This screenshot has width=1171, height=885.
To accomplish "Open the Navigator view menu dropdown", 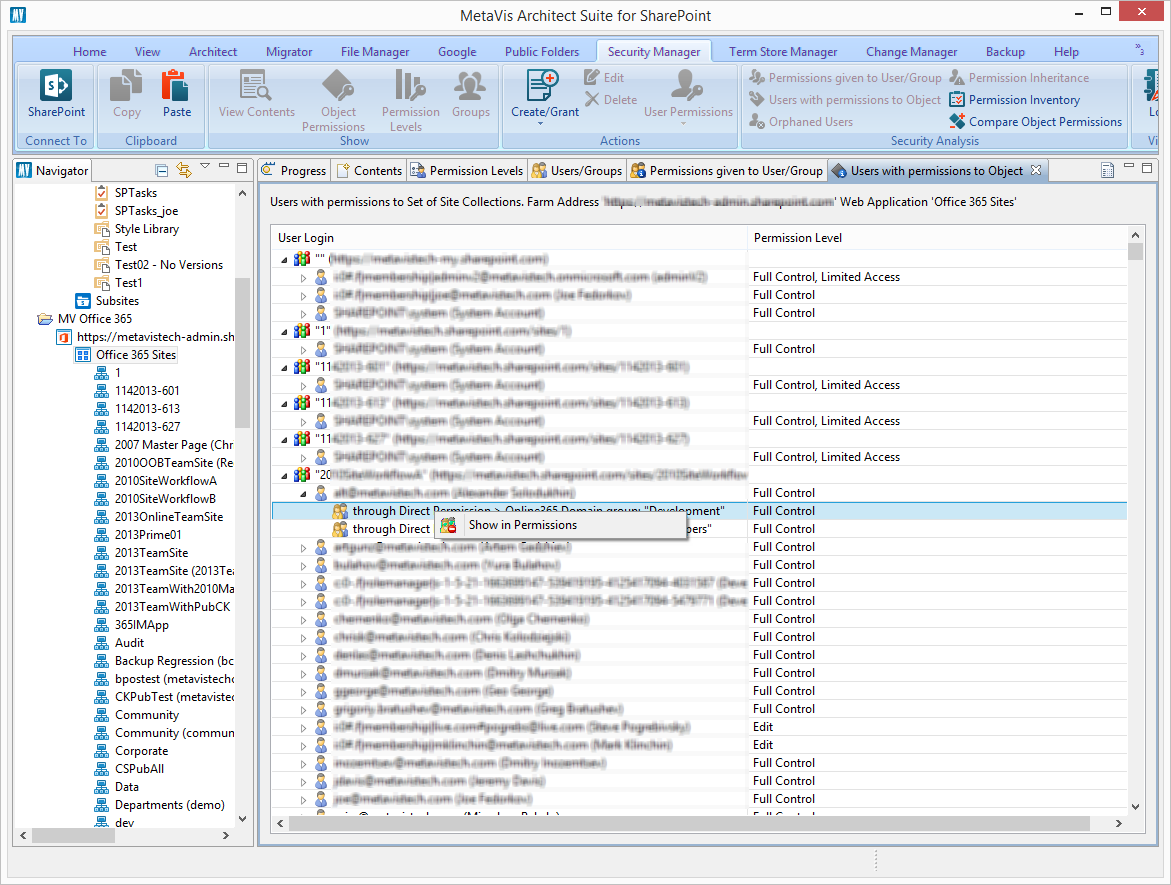I will tap(205, 167).
